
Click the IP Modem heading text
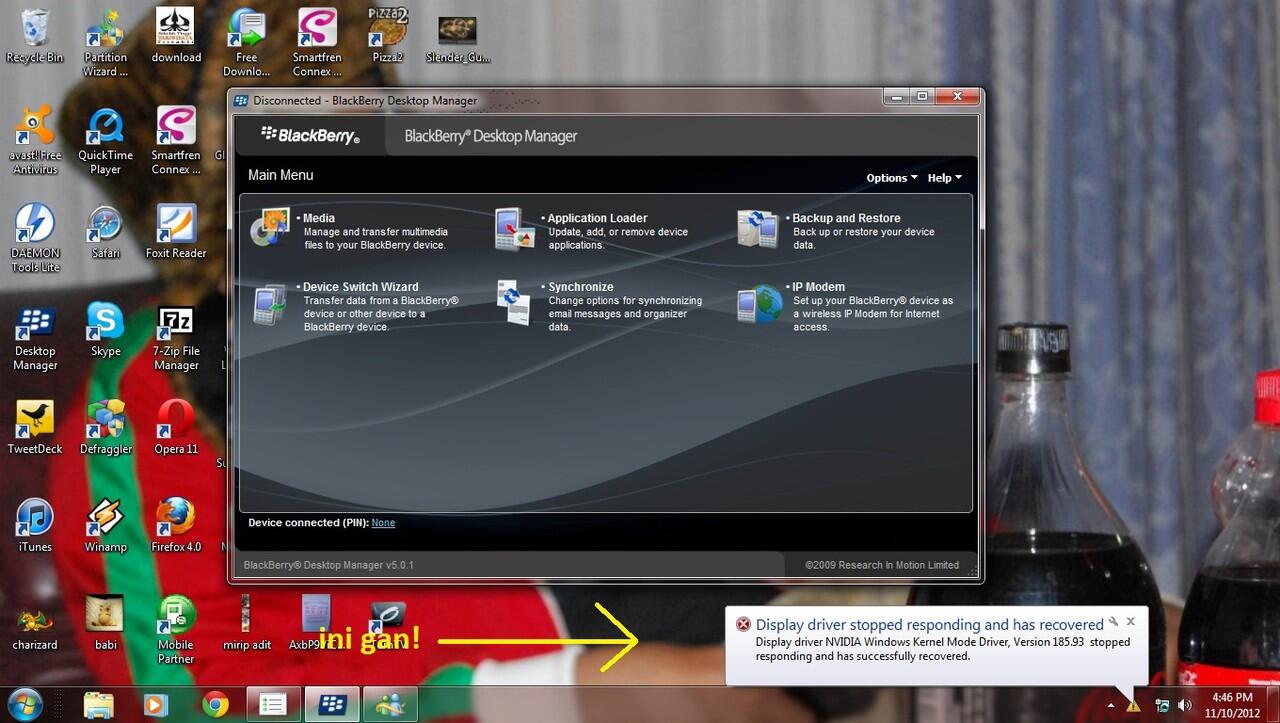(x=818, y=287)
